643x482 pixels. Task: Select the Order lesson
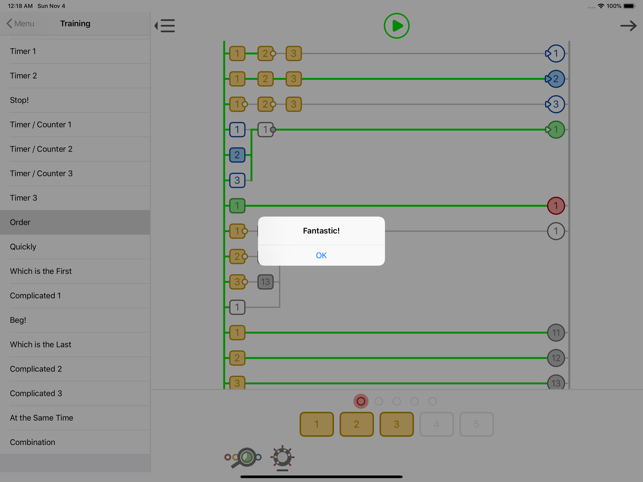(75, 222)
